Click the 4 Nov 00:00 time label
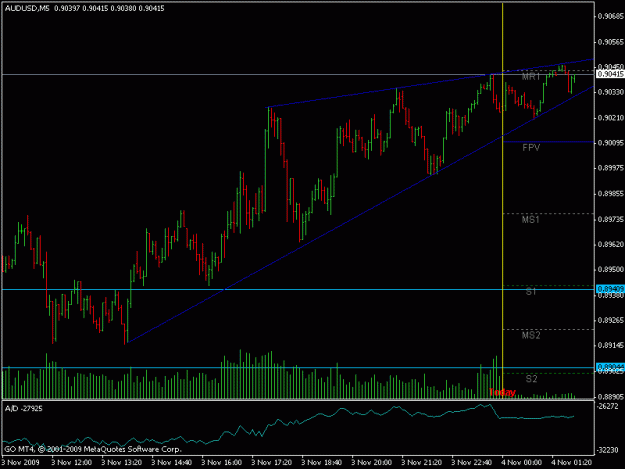This screenshot has height=469, width=625. [x=522, y=463]
